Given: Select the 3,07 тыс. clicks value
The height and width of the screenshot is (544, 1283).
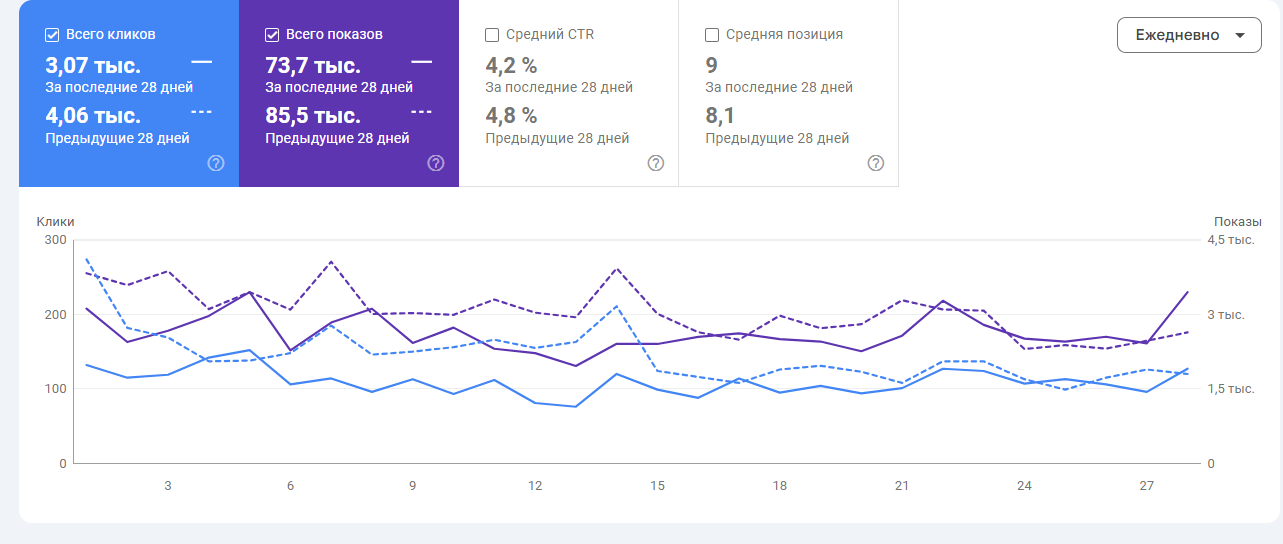Looking at the screenshot, I should 93,66.
